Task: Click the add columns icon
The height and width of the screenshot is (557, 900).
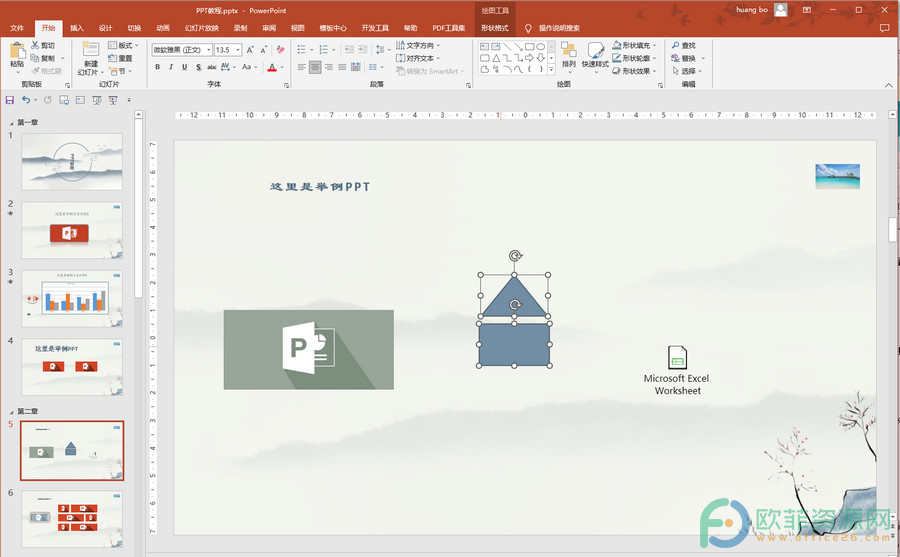Action: [x=373, y=67]
